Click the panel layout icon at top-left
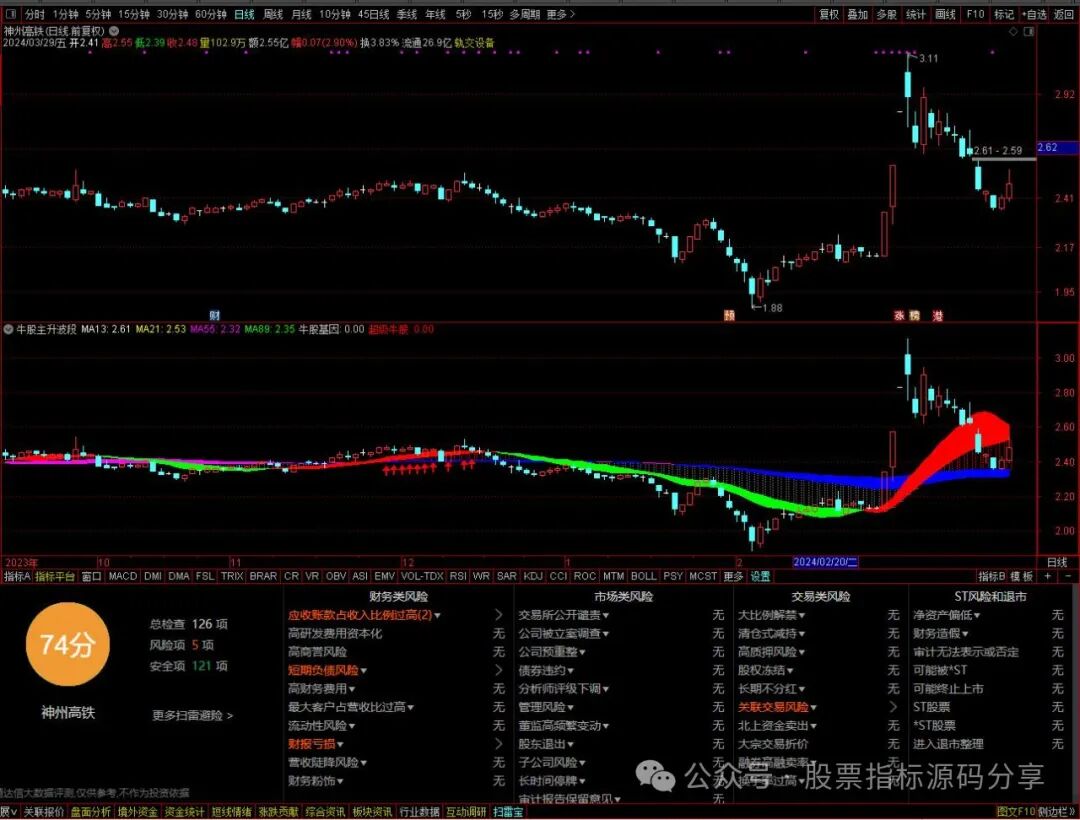Screen dimensions: 1080x820 [10, 14]
